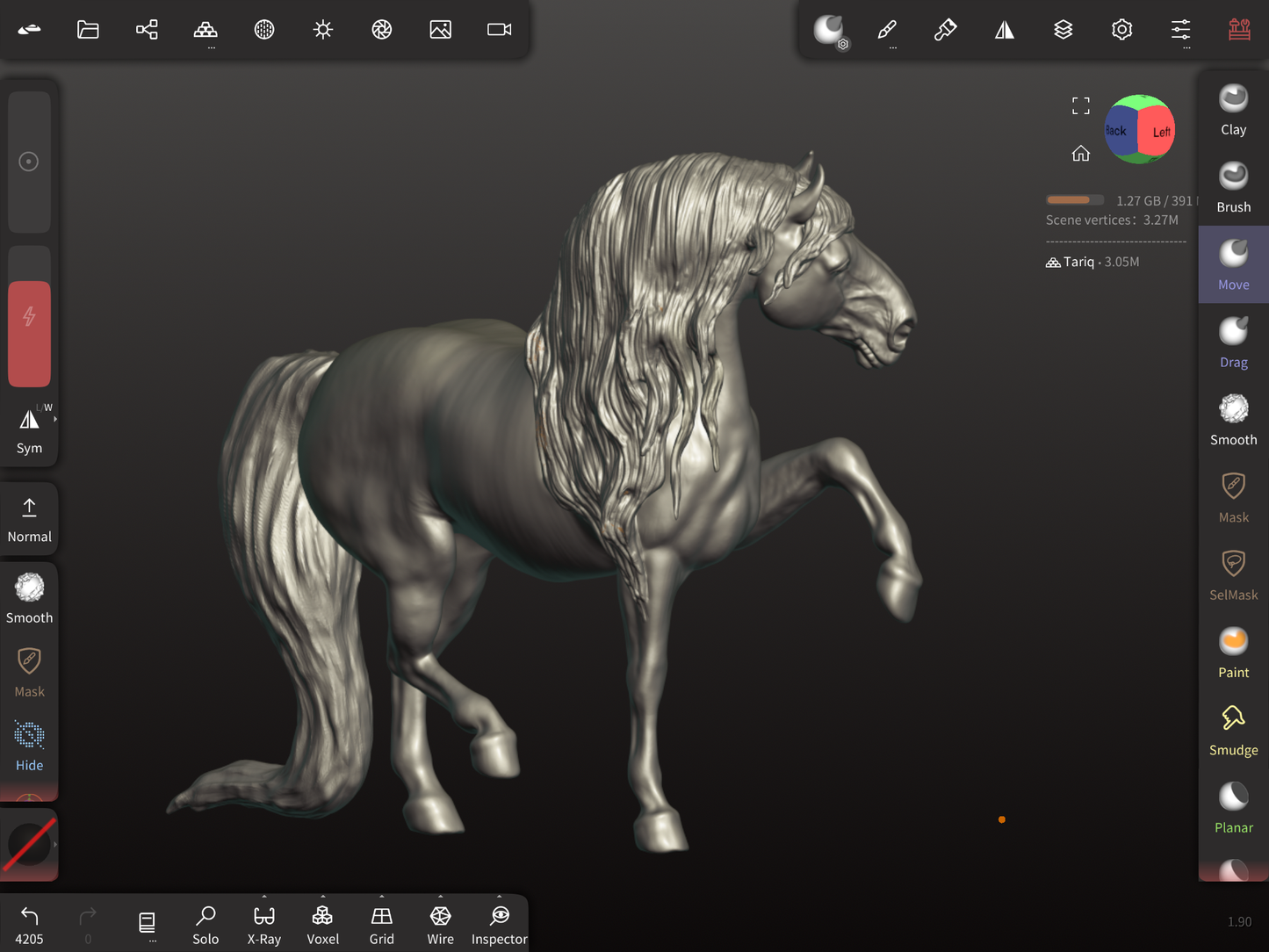Image resolution: width=1269 pixels, height=952 pixels.
Task: Pick the Planar tool
Action: click(1233, 808)
